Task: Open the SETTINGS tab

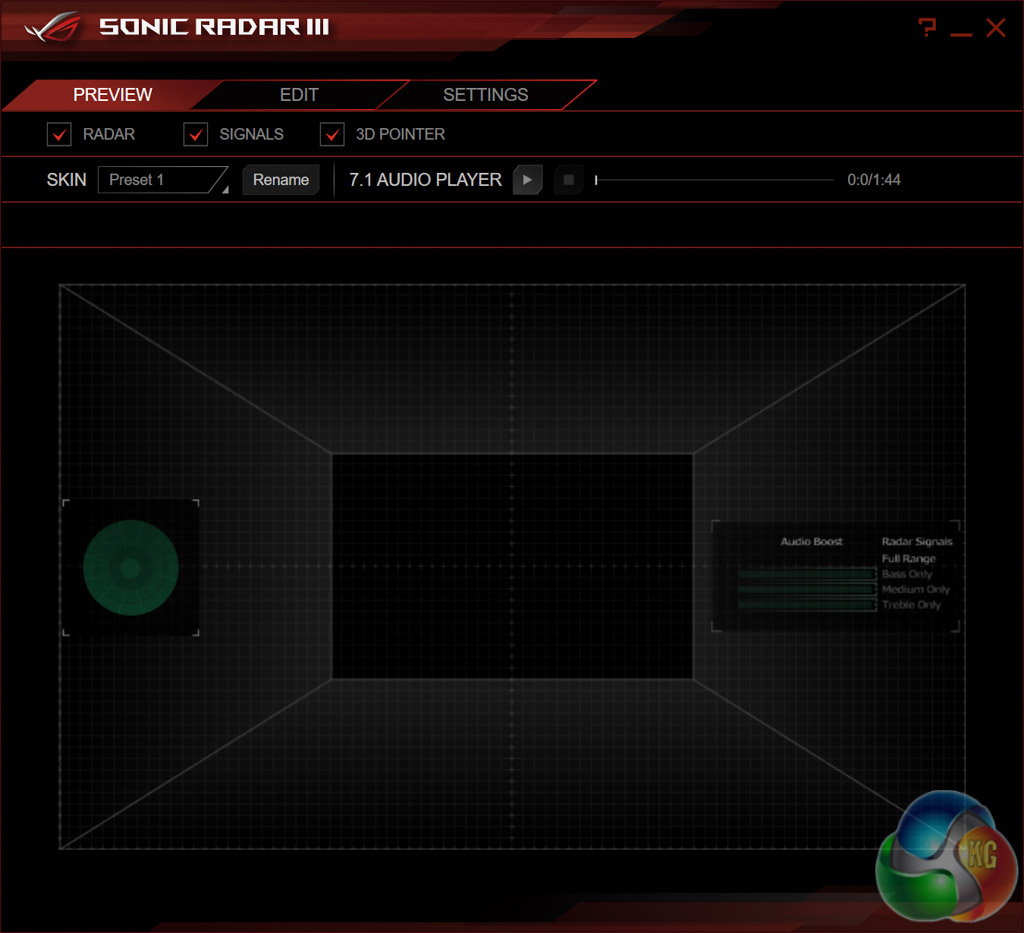Action: coord(485,95)
